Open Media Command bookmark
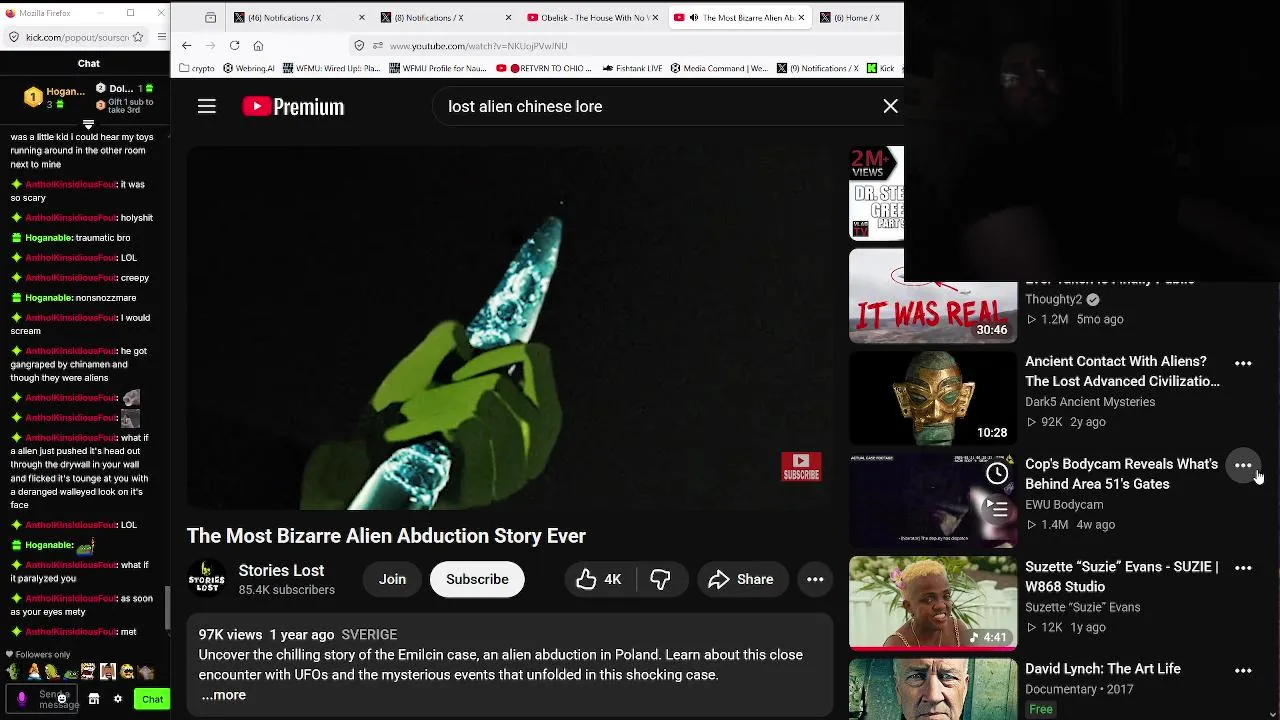The width and height of the screenshot is (1280, 720). pos(719,69)
